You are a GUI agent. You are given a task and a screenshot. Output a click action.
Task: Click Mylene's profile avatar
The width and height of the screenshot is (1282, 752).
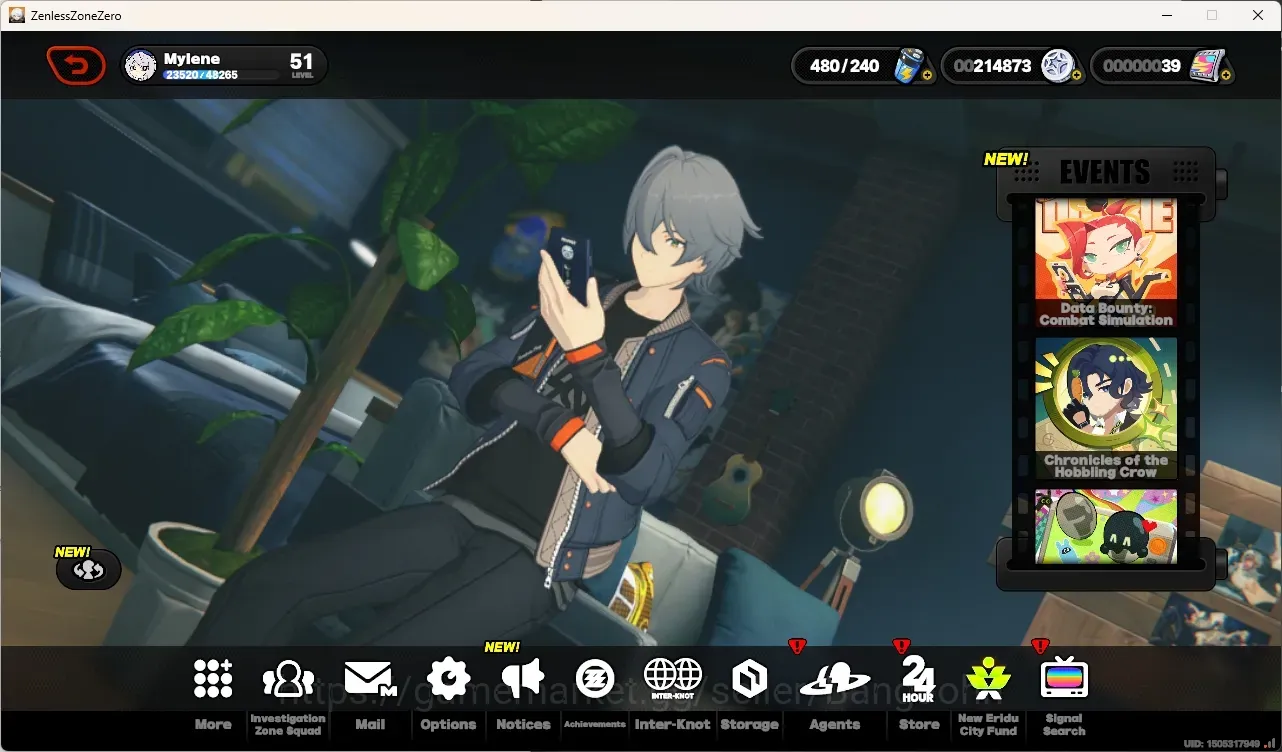(141, 66)
